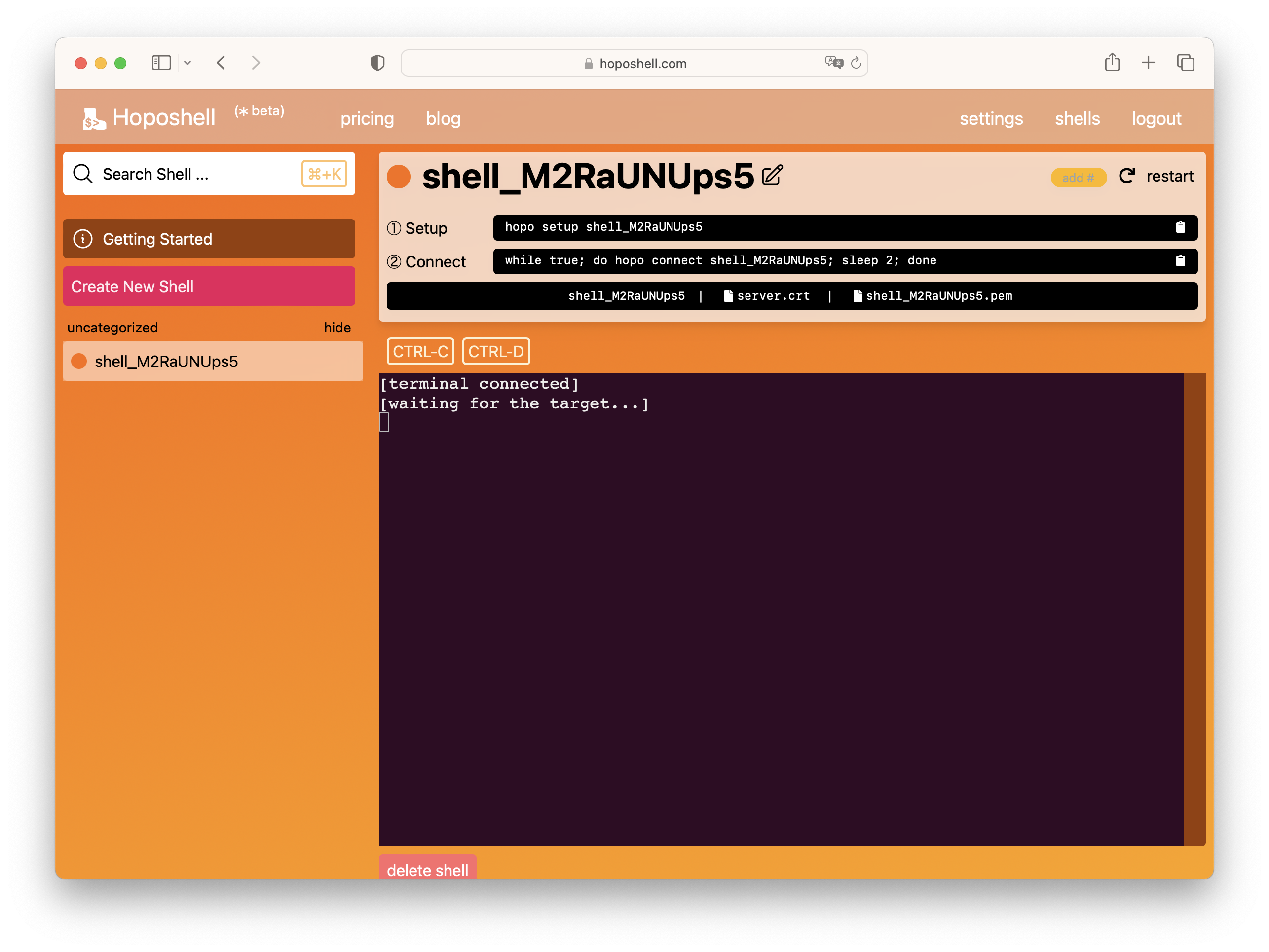Download the server.crt file
The height and width of the screenshot is (952, 1269).
[x=767, y=296]
